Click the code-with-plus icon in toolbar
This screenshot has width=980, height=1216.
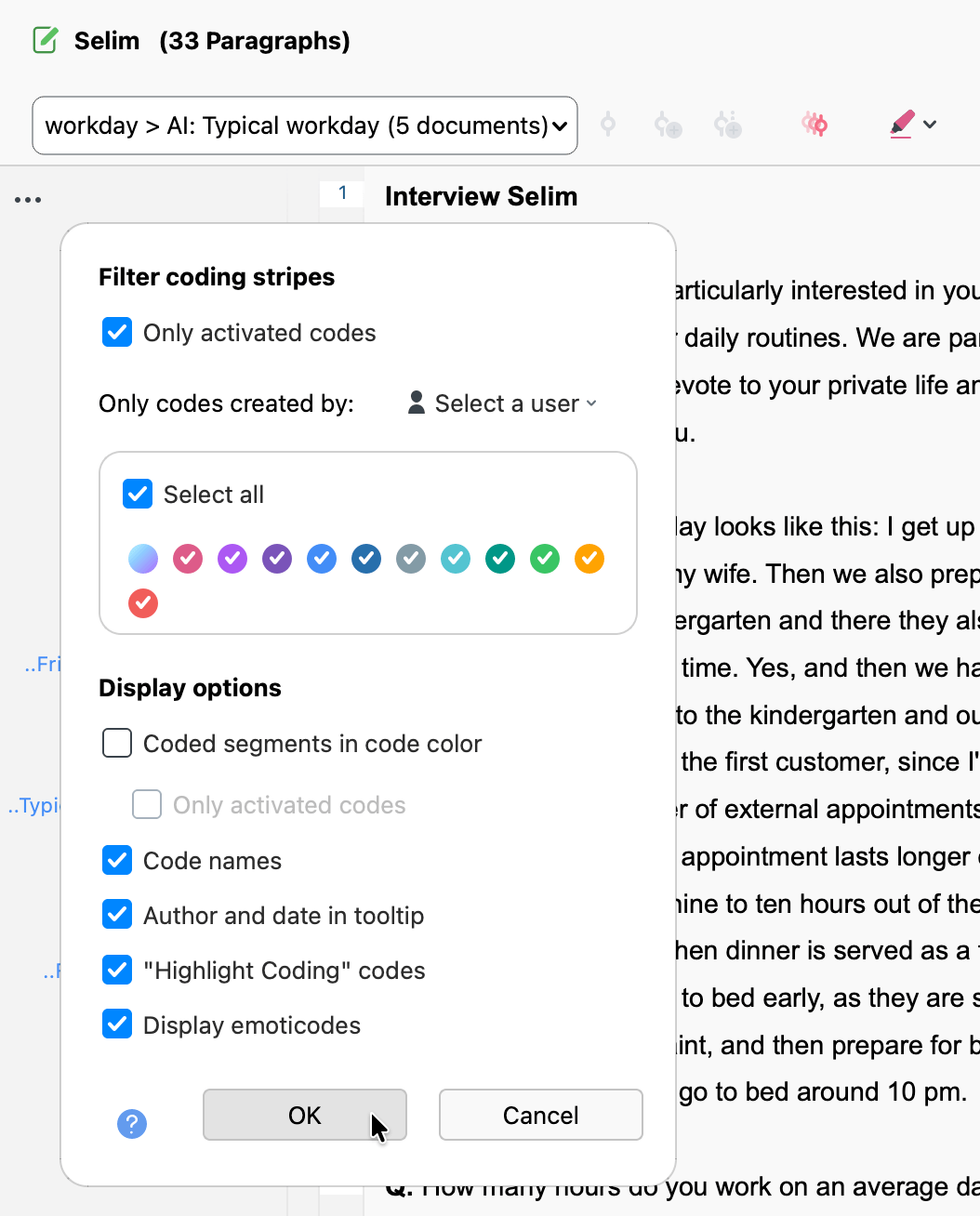tap(668, 124)
